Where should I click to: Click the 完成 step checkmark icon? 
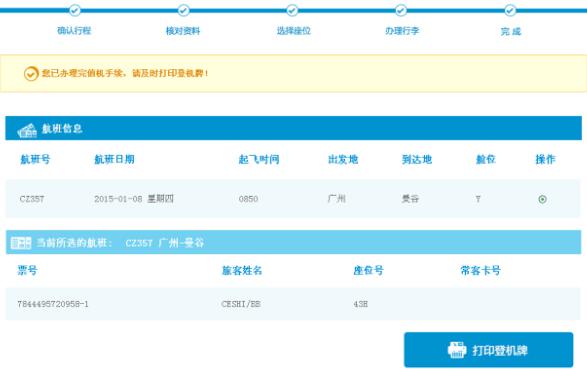click(510, 10)
